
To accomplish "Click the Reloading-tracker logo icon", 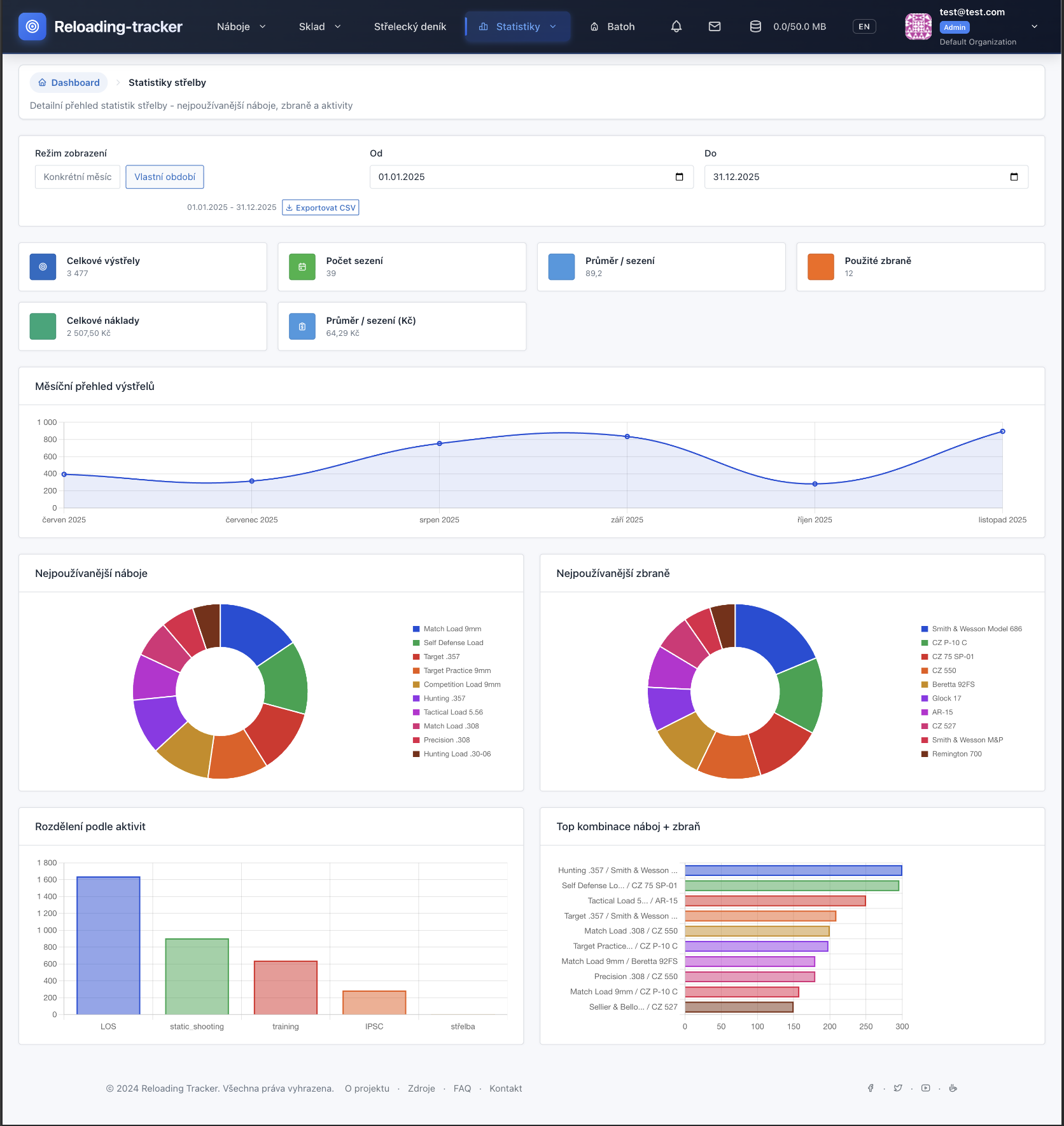I will [32, 27].
